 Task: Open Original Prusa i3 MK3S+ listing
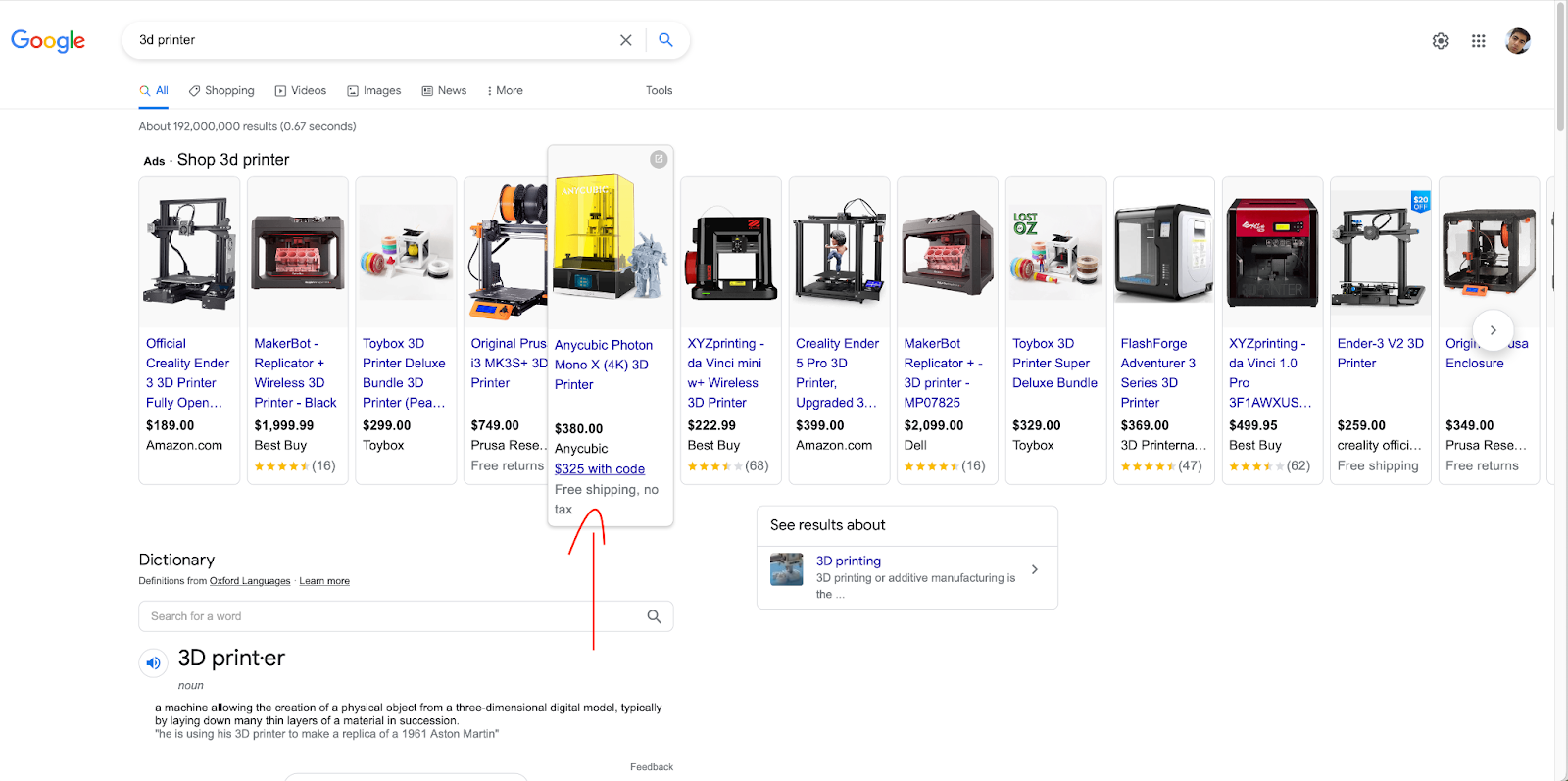[509, 364]
